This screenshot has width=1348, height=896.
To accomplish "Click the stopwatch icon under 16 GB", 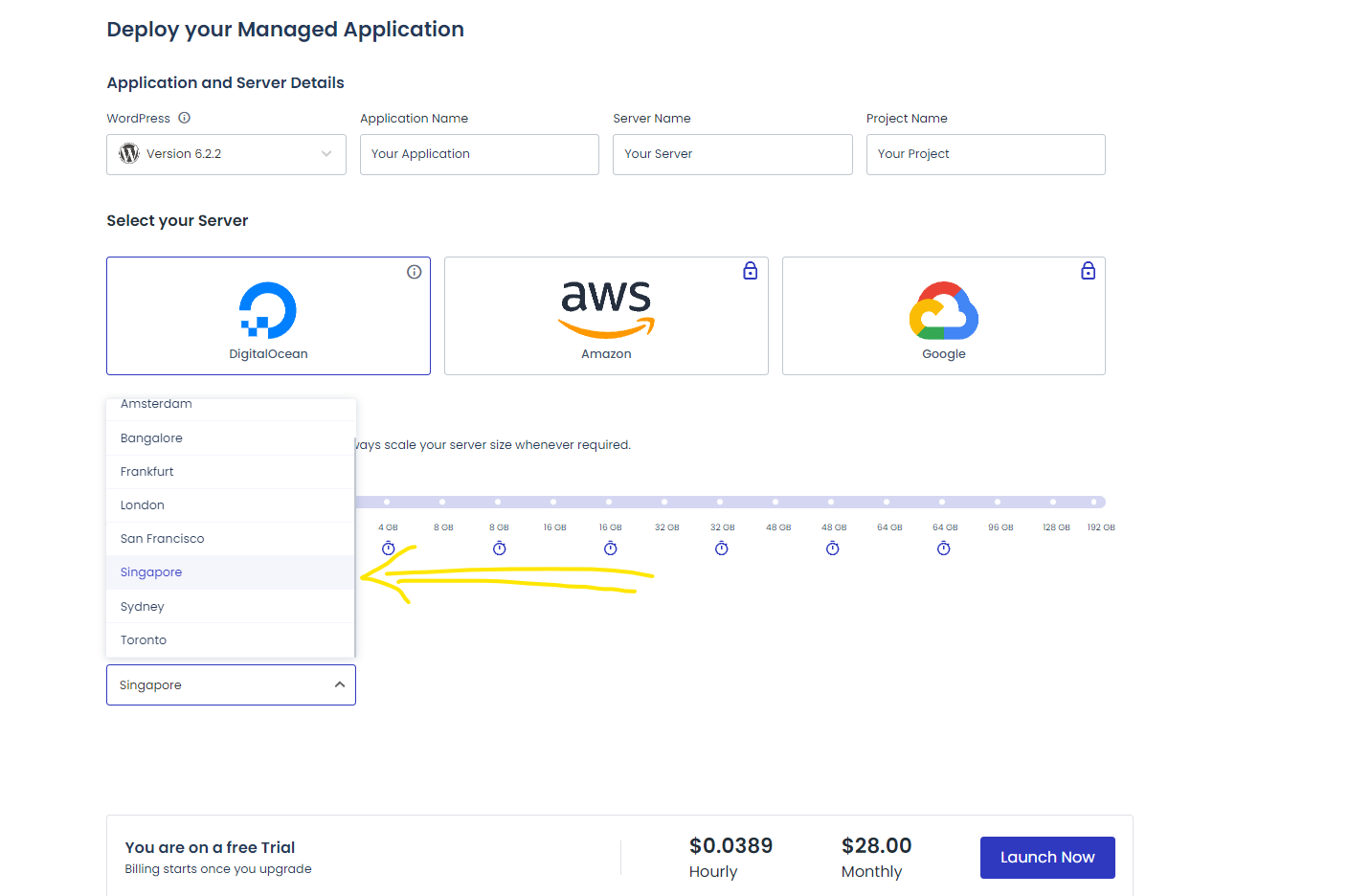I will tap(611, 549).
